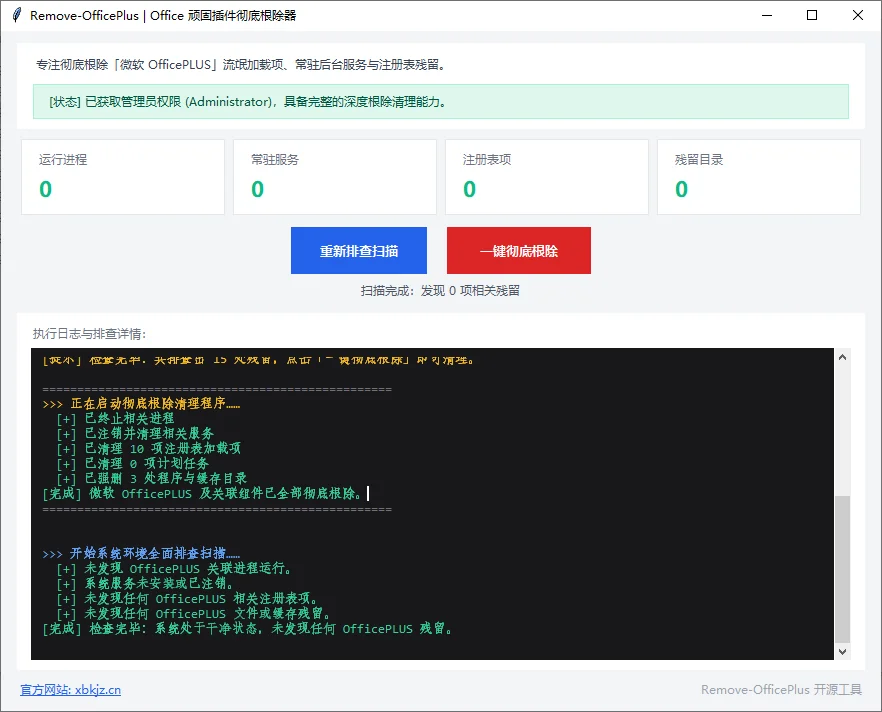Click the red 一键彻底根除 button

(x=519, y=250)
